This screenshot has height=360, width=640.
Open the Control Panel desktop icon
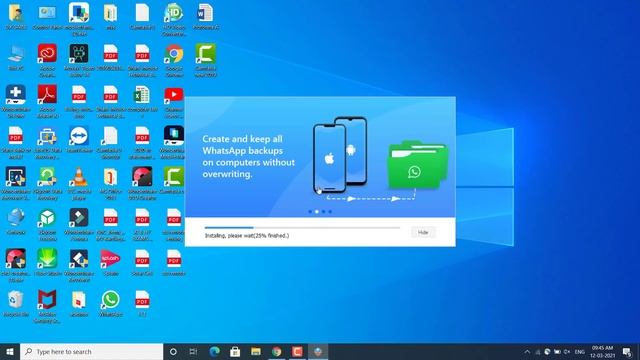[47, 17]
